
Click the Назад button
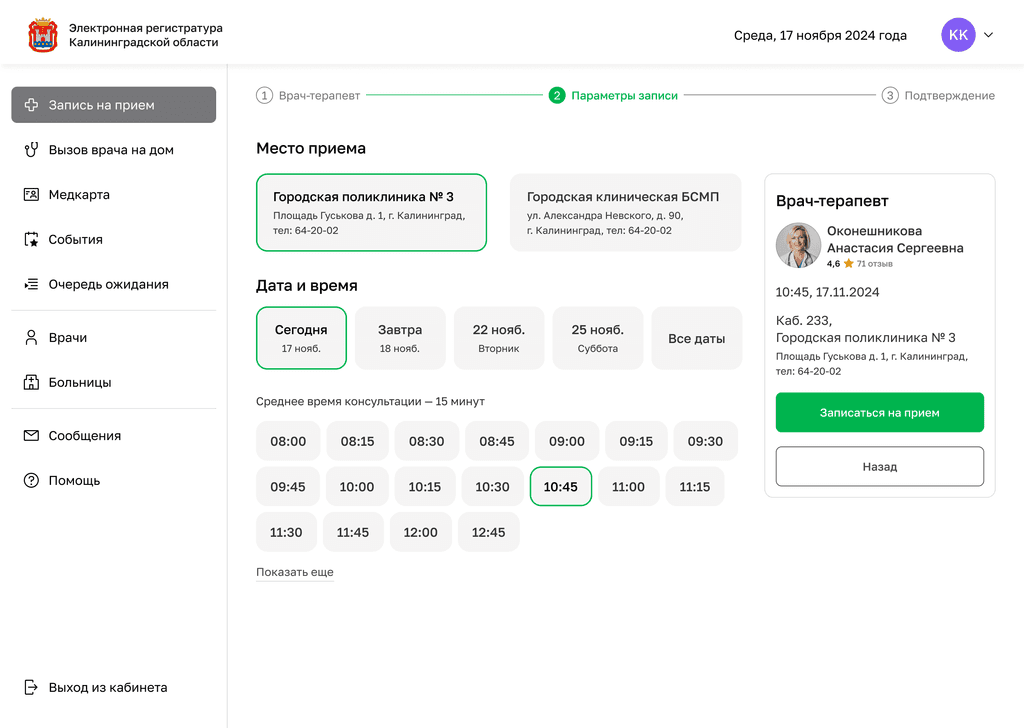point(879,467)
